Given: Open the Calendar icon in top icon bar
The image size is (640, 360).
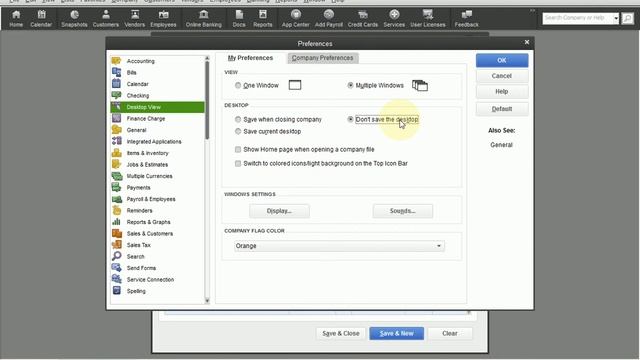Looking at the screenshot, I should click(41, 19).
